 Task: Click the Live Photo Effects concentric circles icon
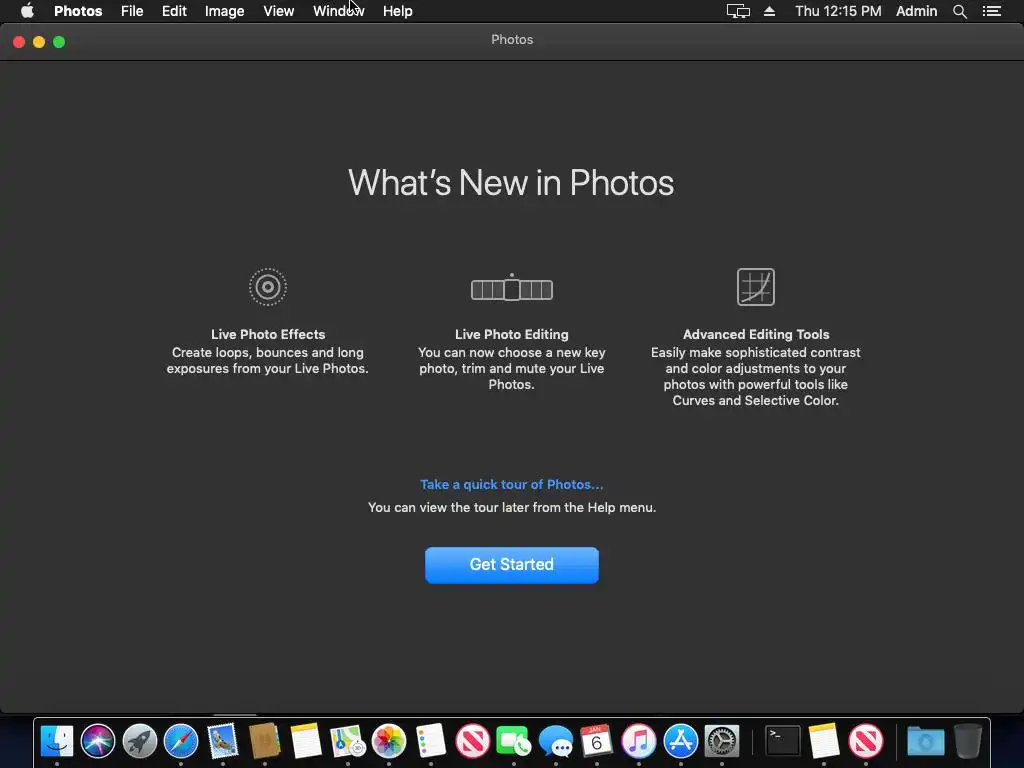pos(268,287)
